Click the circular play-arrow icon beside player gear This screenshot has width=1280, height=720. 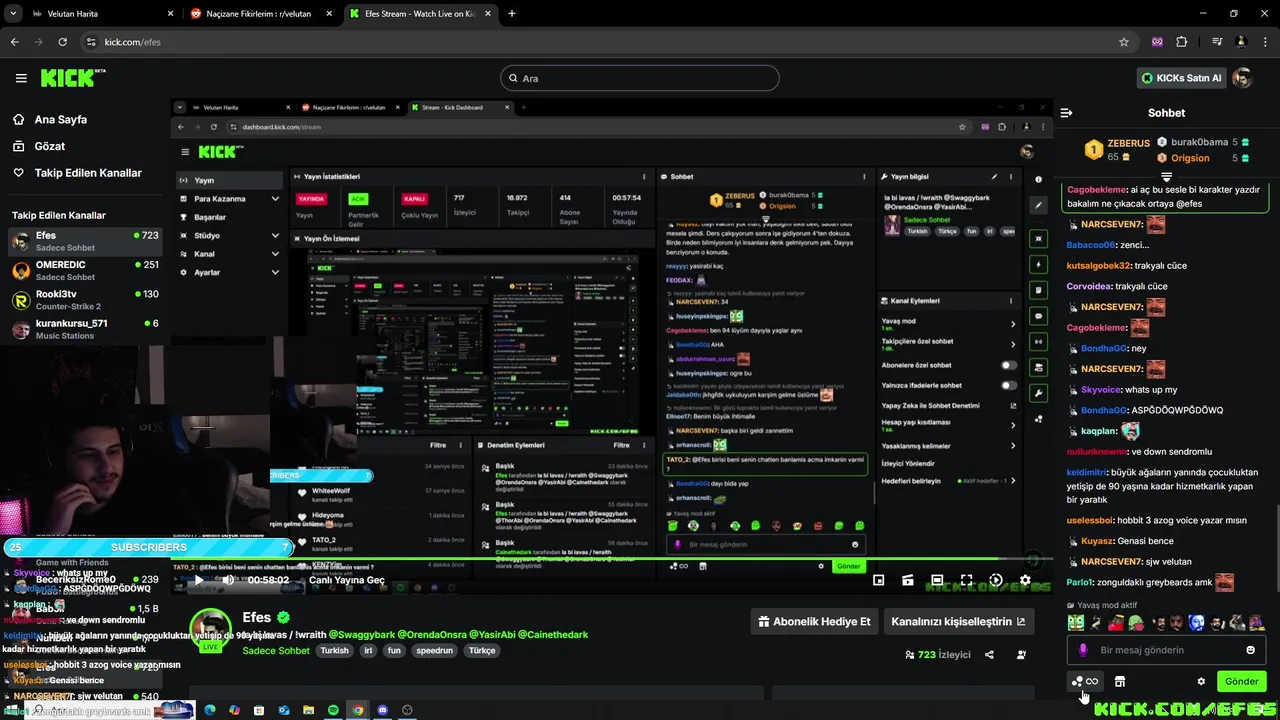pos(996,580)
